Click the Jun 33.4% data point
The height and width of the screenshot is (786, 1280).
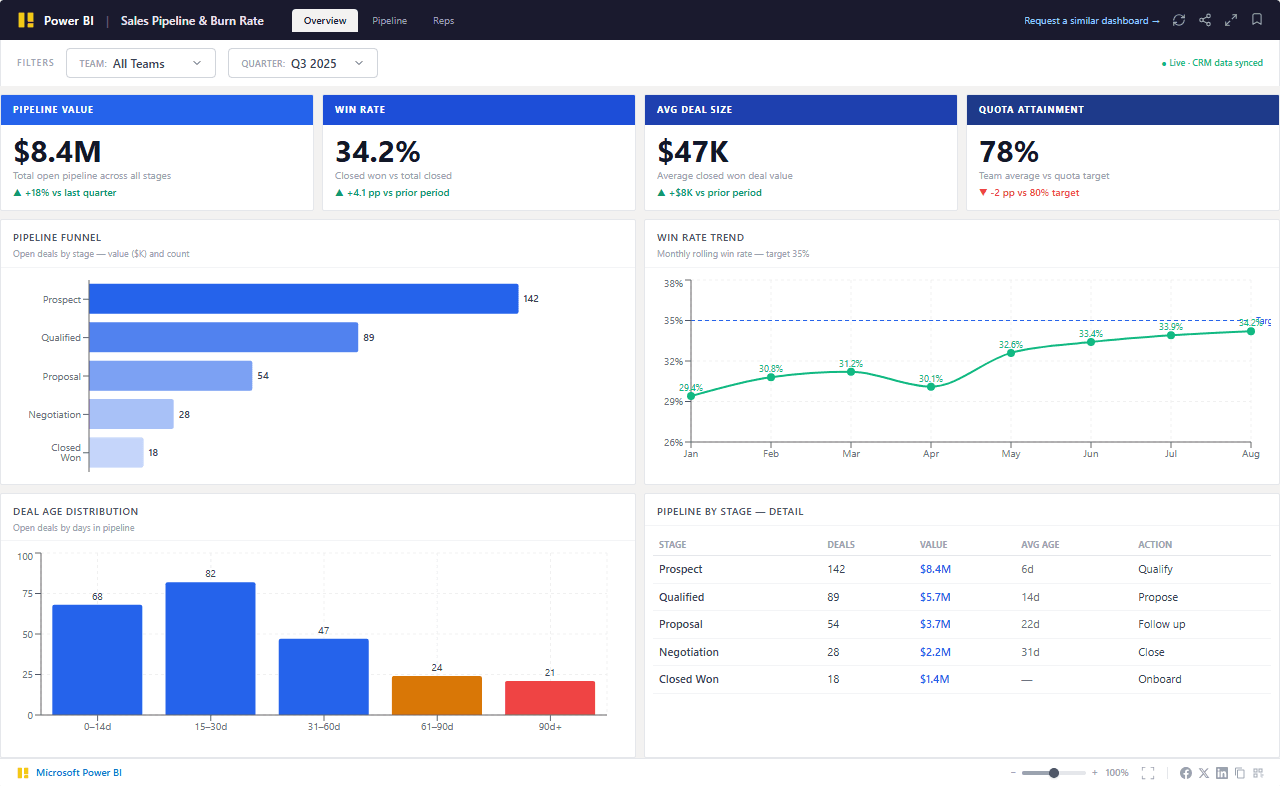pyautogui.click(x=1091, y=342)
